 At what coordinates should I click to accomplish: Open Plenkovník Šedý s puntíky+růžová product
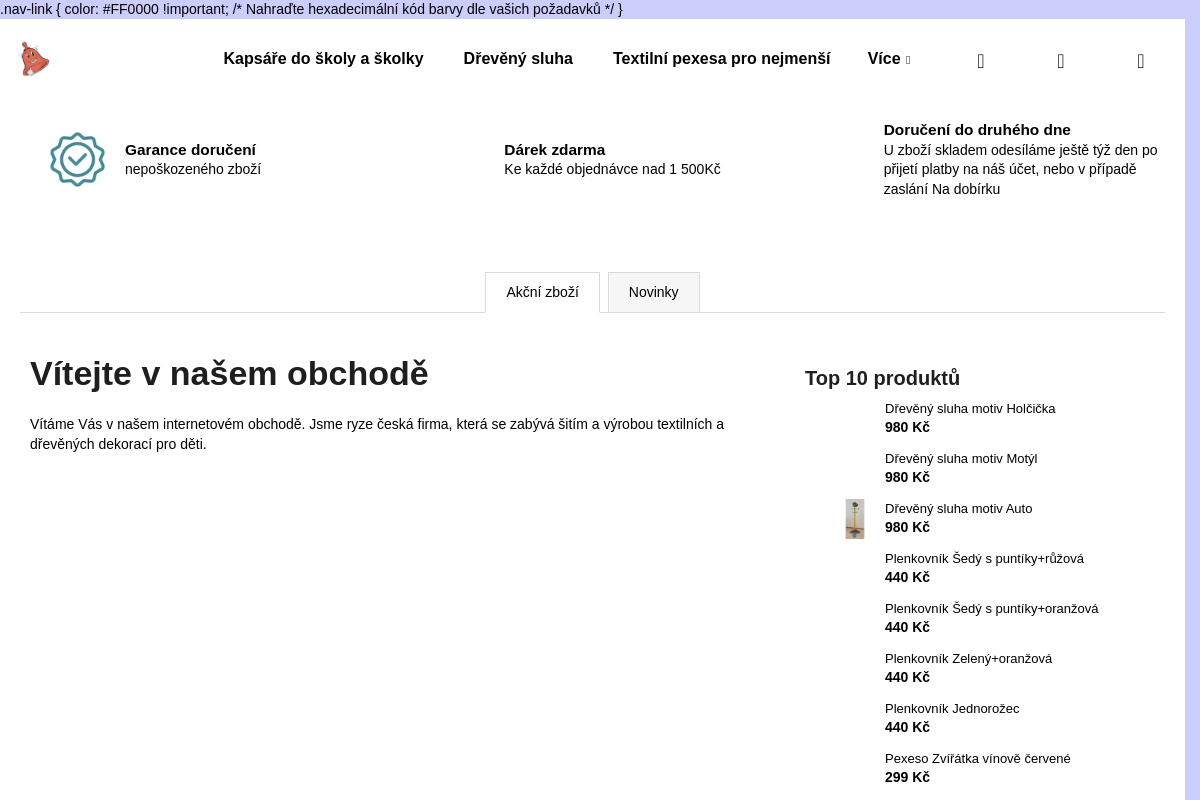984,559
